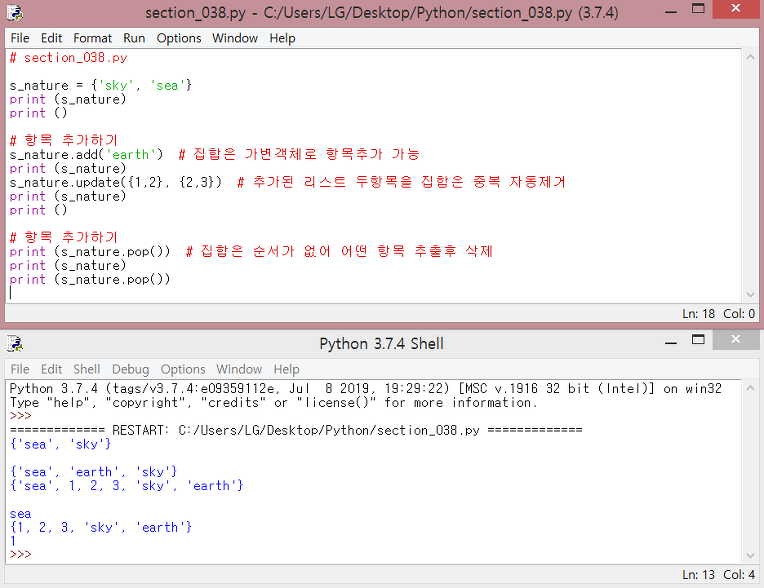Minimize the Python 3.7.4 Shell window
The height and width of the screenshot is (588, 764).
click(x=671, y=341)
